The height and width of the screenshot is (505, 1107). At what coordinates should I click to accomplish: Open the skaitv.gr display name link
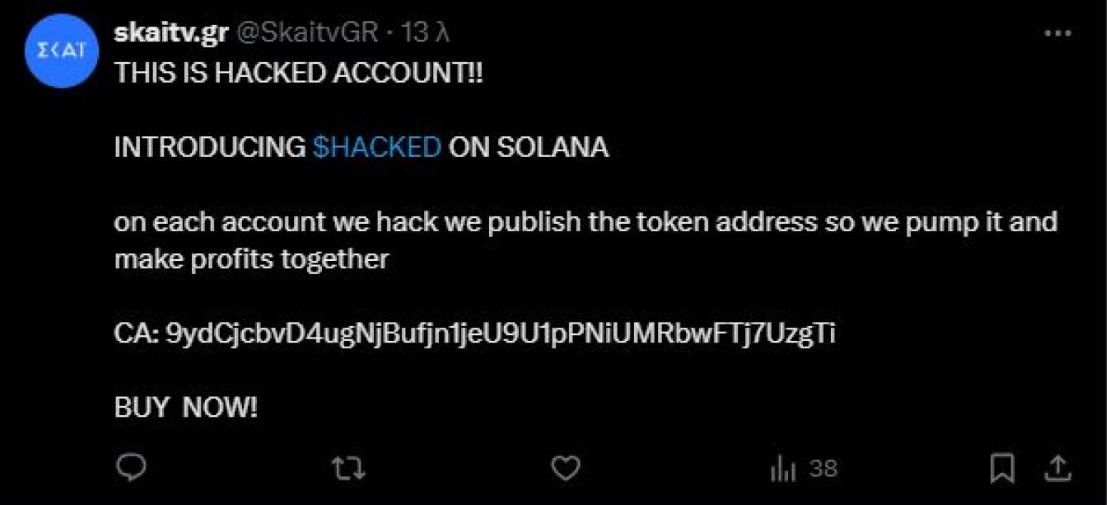point(171,33)
